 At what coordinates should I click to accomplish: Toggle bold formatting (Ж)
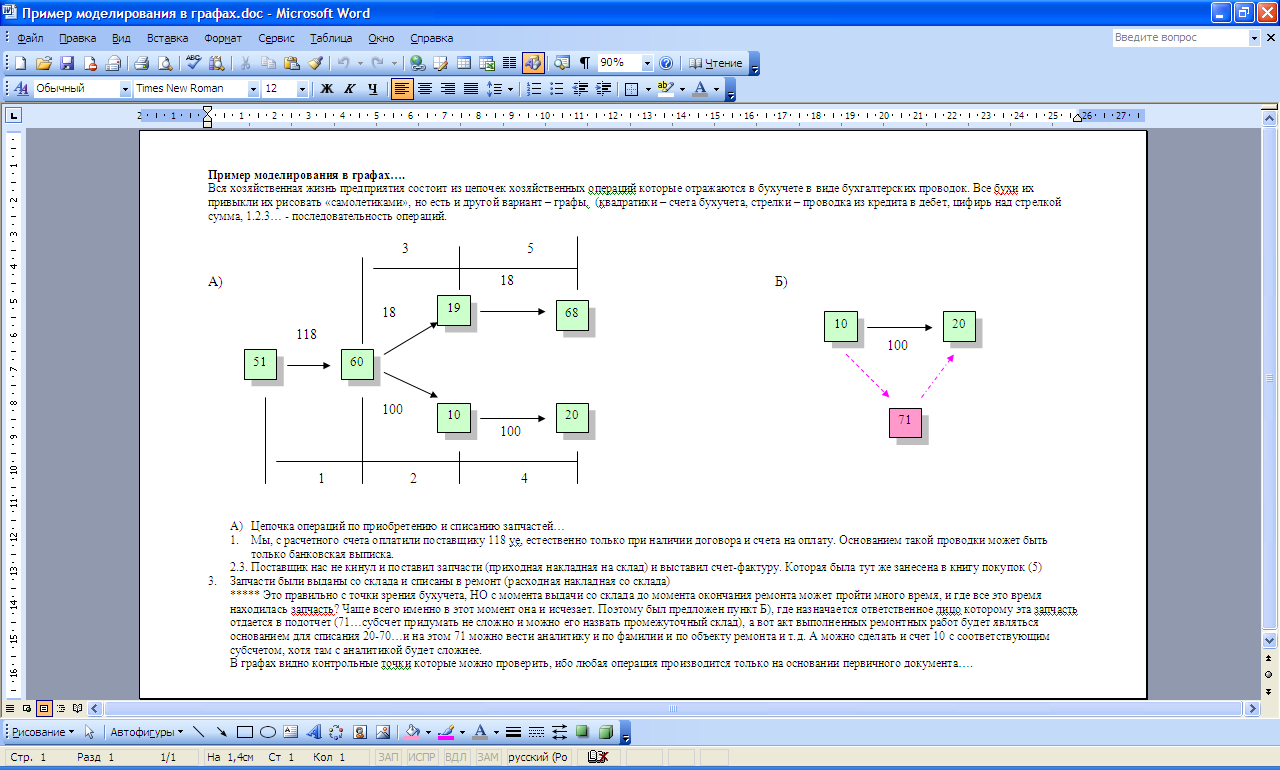point(326,89)
